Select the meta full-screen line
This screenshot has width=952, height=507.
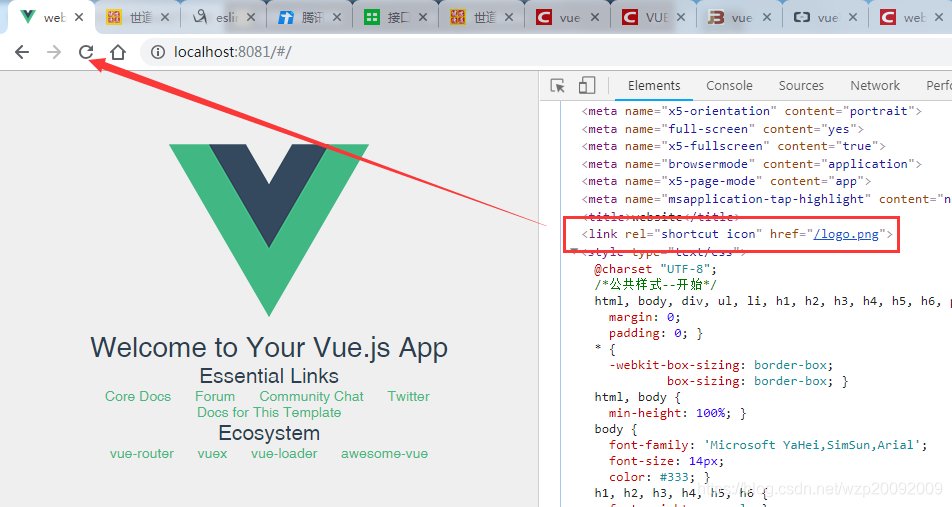pyautogui.click(x=722, y=129)
